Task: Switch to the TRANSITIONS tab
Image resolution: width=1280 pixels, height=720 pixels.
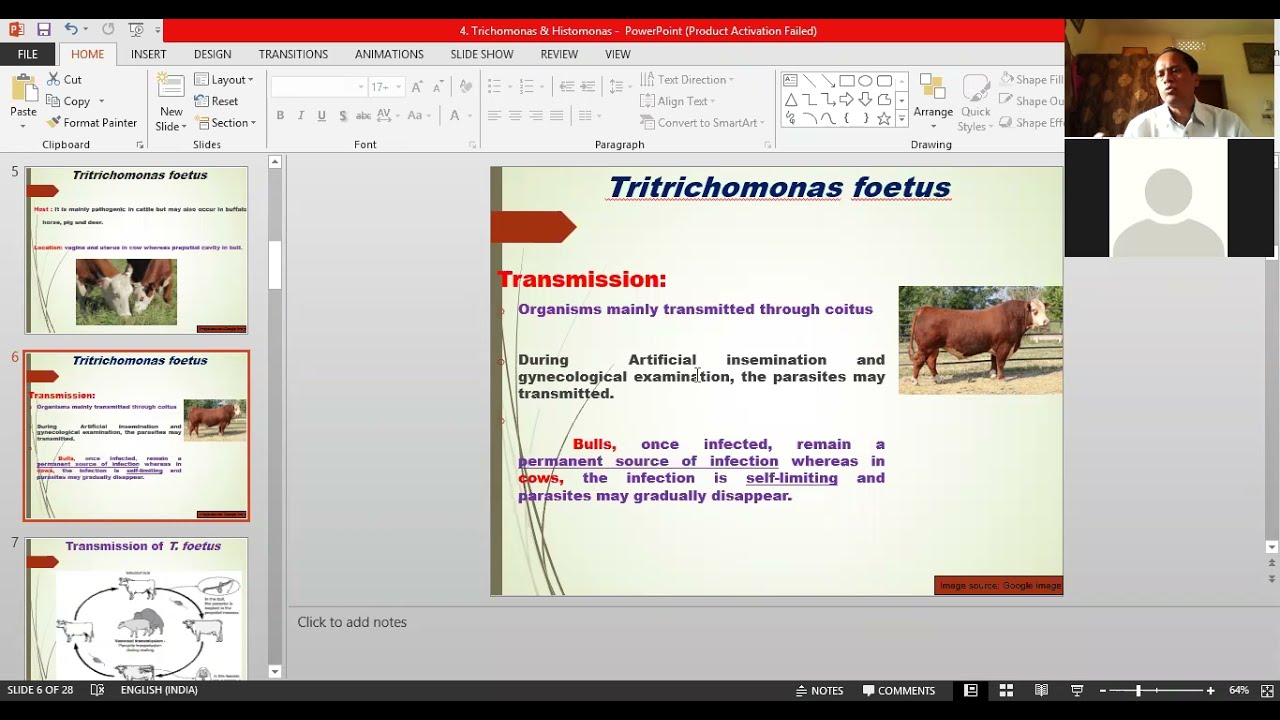Action: click(x=293, y=54)
